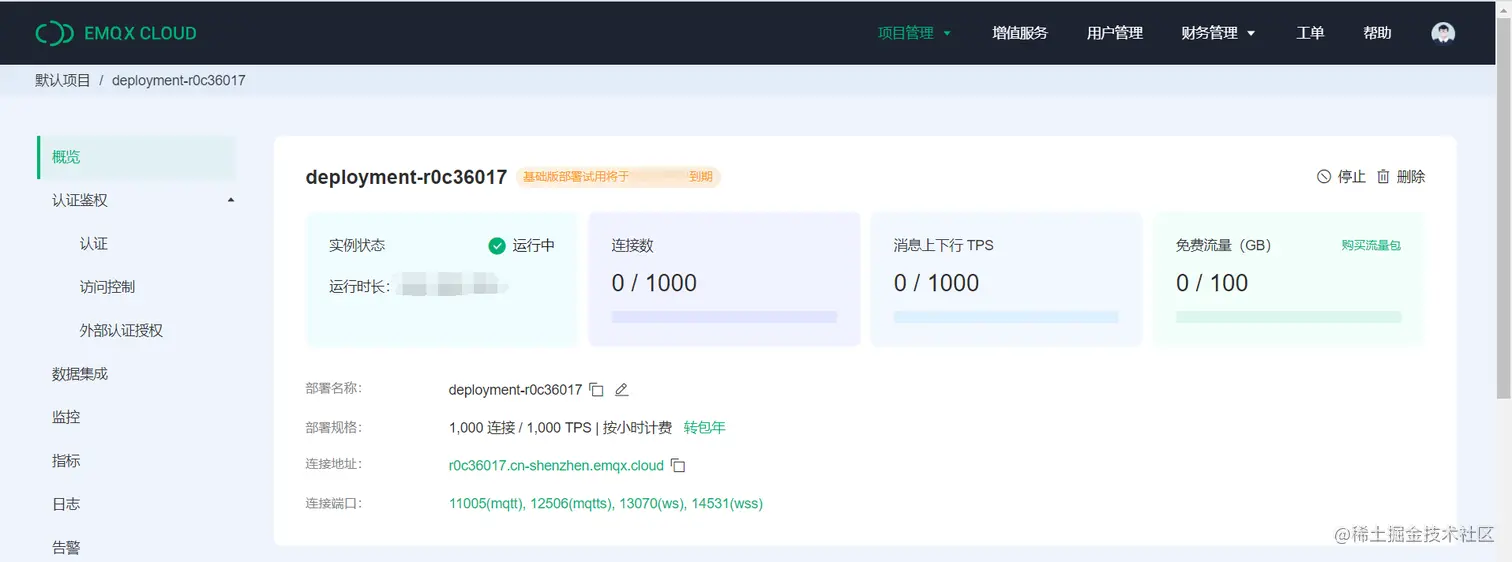Select 概览 in the sidebar
The height and width of the screenshot is (562, 1512).
click(x=137, y=157)
